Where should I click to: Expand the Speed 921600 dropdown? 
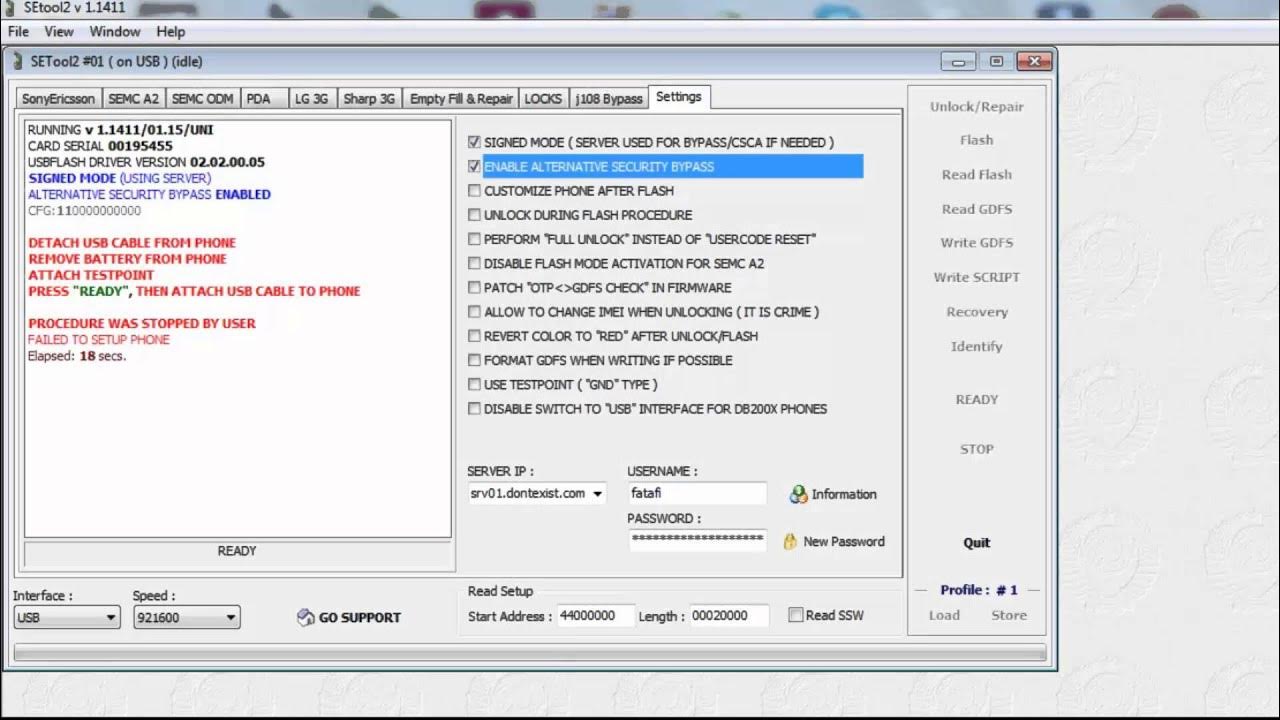pyautogui.click(x=231, y=618)
